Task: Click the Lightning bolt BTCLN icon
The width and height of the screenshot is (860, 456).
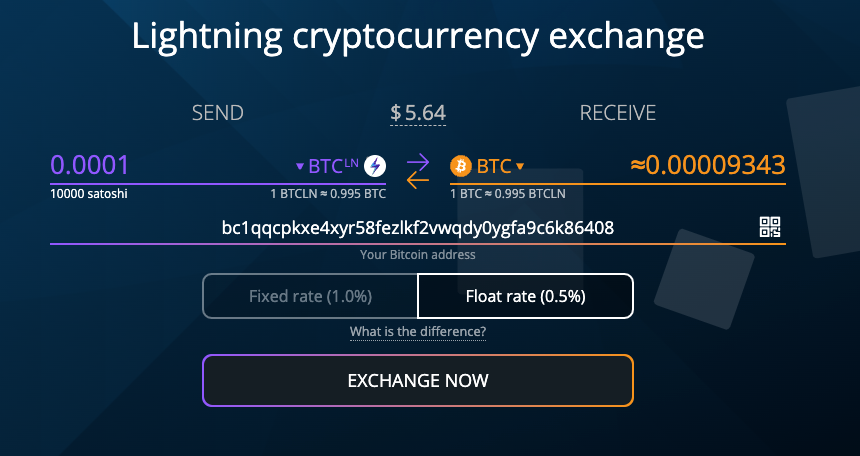Action: point(375,166)
